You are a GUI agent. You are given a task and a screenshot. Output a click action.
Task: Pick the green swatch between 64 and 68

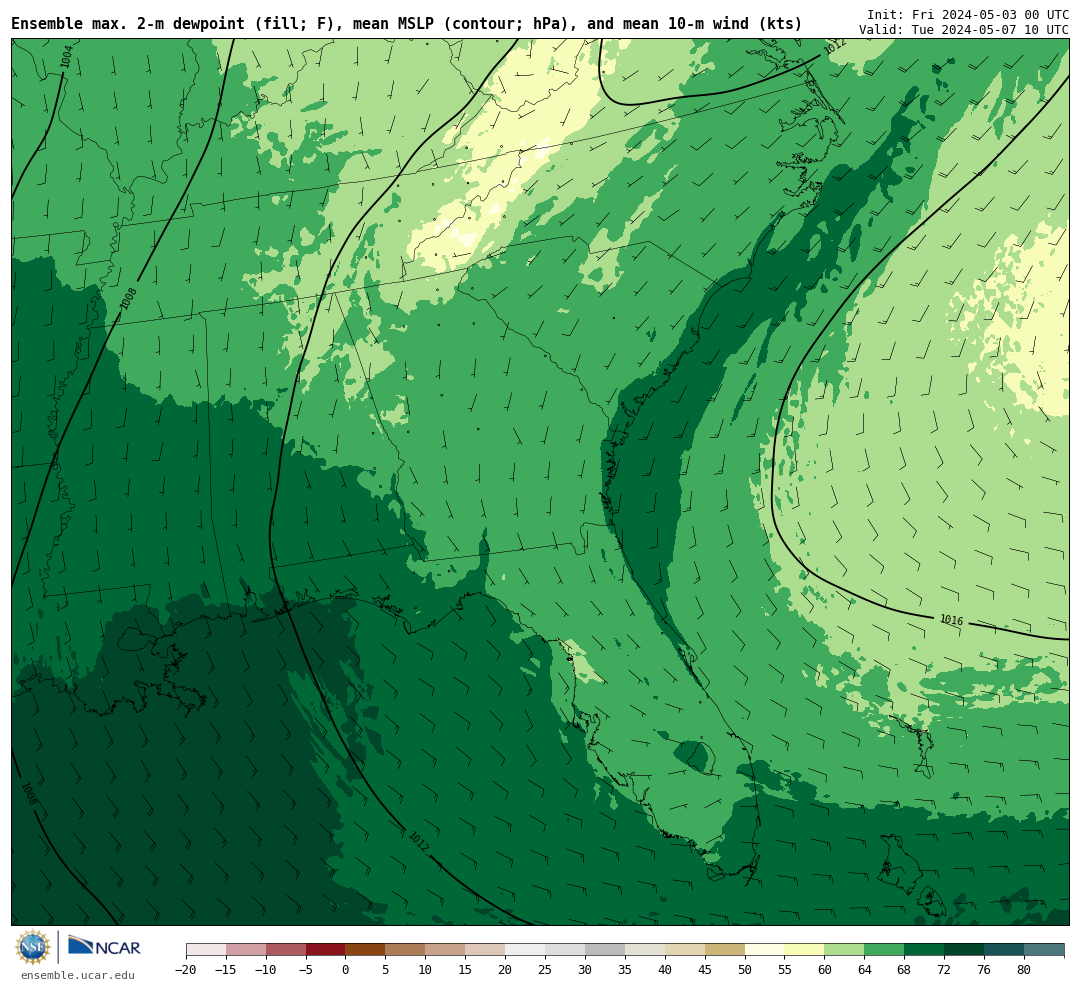(885, 950)
